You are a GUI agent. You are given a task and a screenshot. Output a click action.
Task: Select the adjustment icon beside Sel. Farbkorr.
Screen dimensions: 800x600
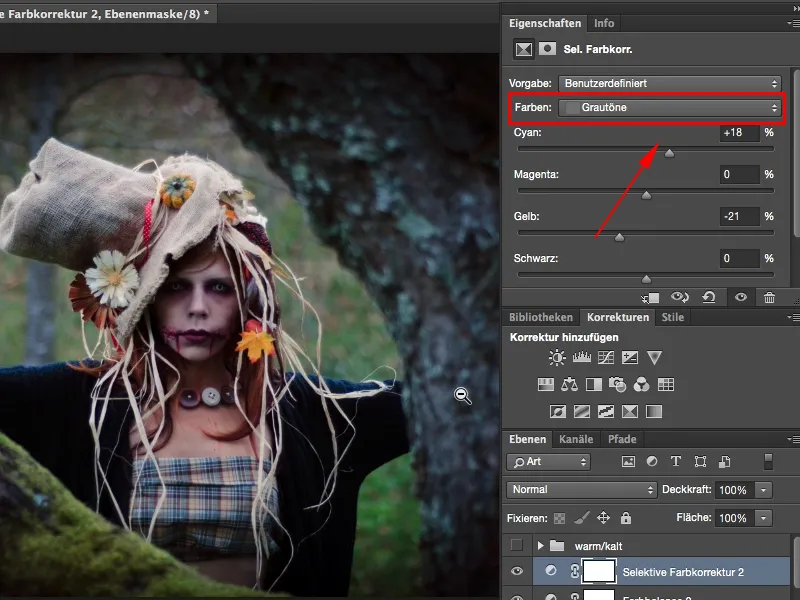pyautogui.click(x=523, y=49)
